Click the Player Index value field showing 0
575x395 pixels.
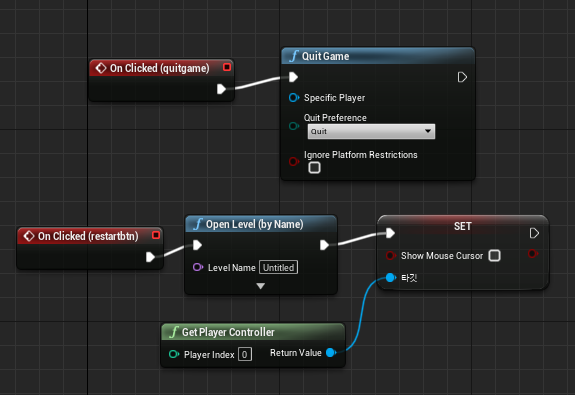(245, 354)
